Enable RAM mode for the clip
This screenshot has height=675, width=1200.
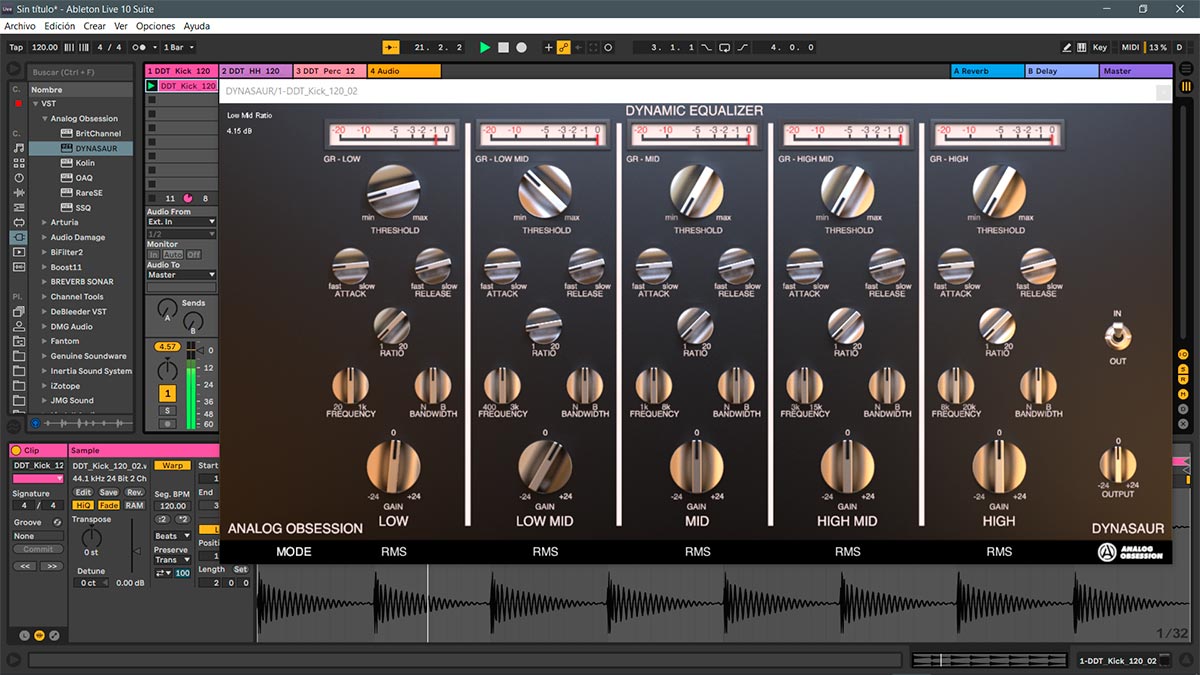[x=133, y=505]
